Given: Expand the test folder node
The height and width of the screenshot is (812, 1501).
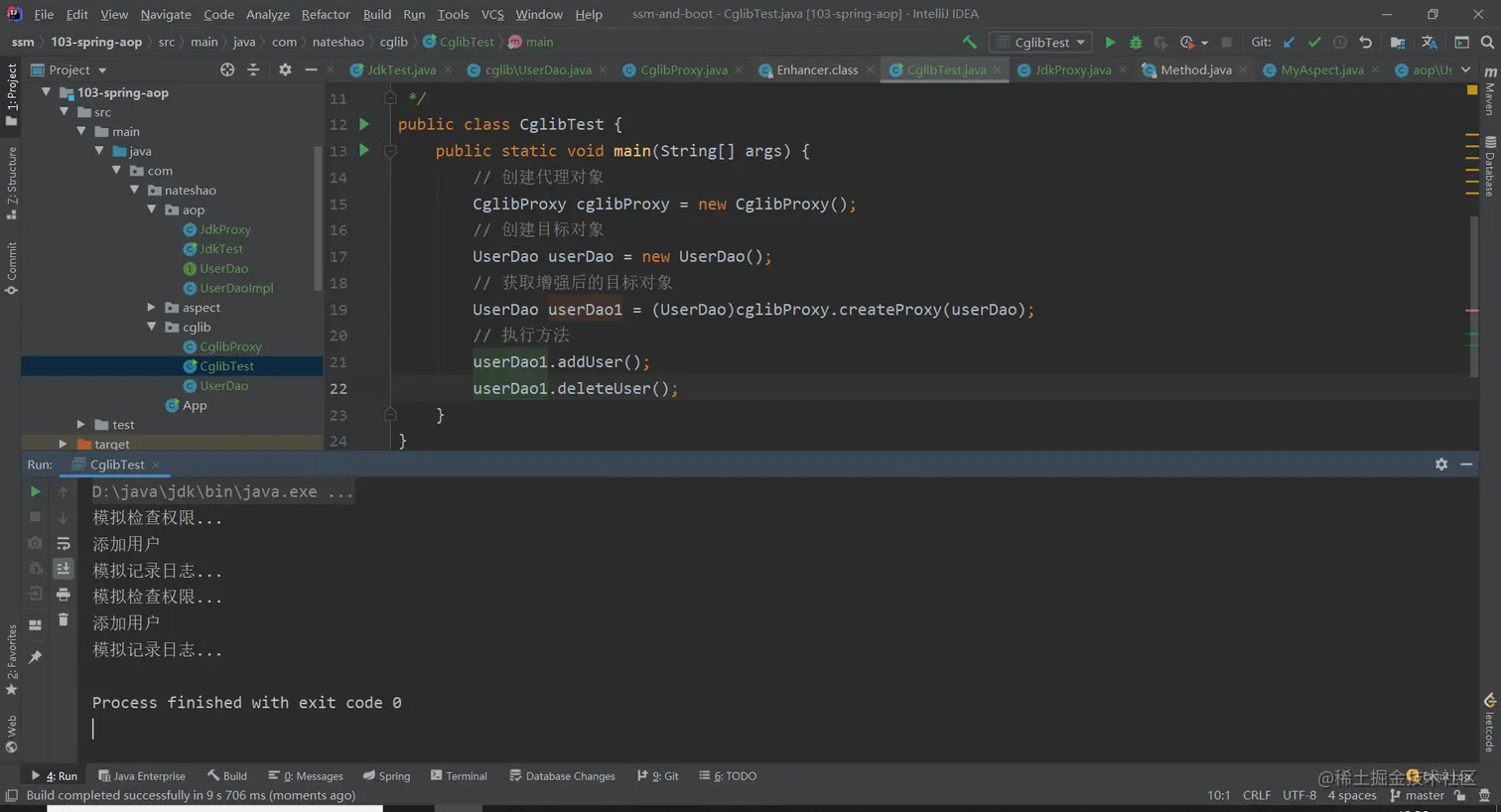Looking at the screenshot, I should 81,424.
